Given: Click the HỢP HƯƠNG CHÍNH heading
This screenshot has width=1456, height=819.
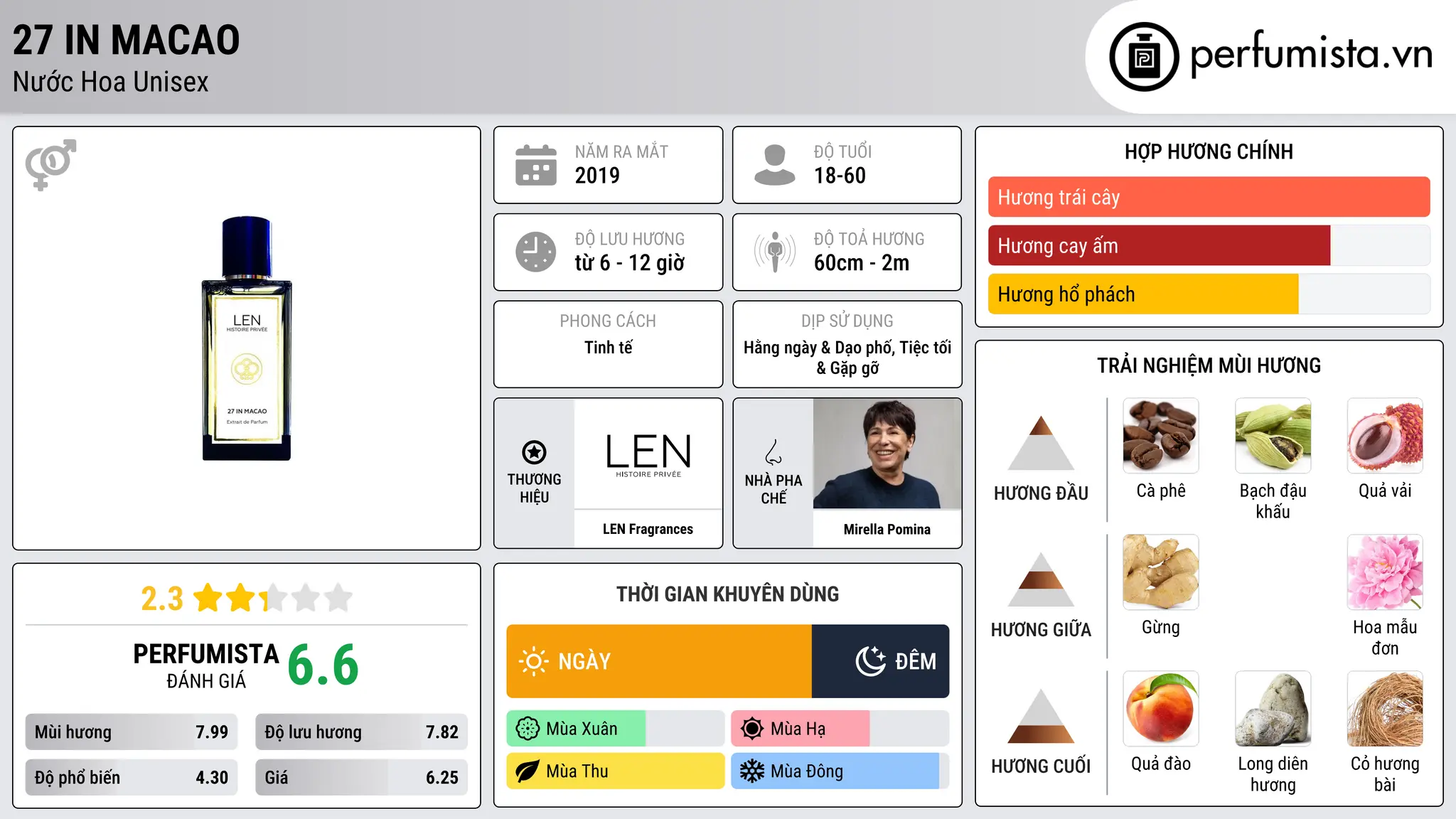Looking at the screenshot, I should click(x=1209, y=151).
